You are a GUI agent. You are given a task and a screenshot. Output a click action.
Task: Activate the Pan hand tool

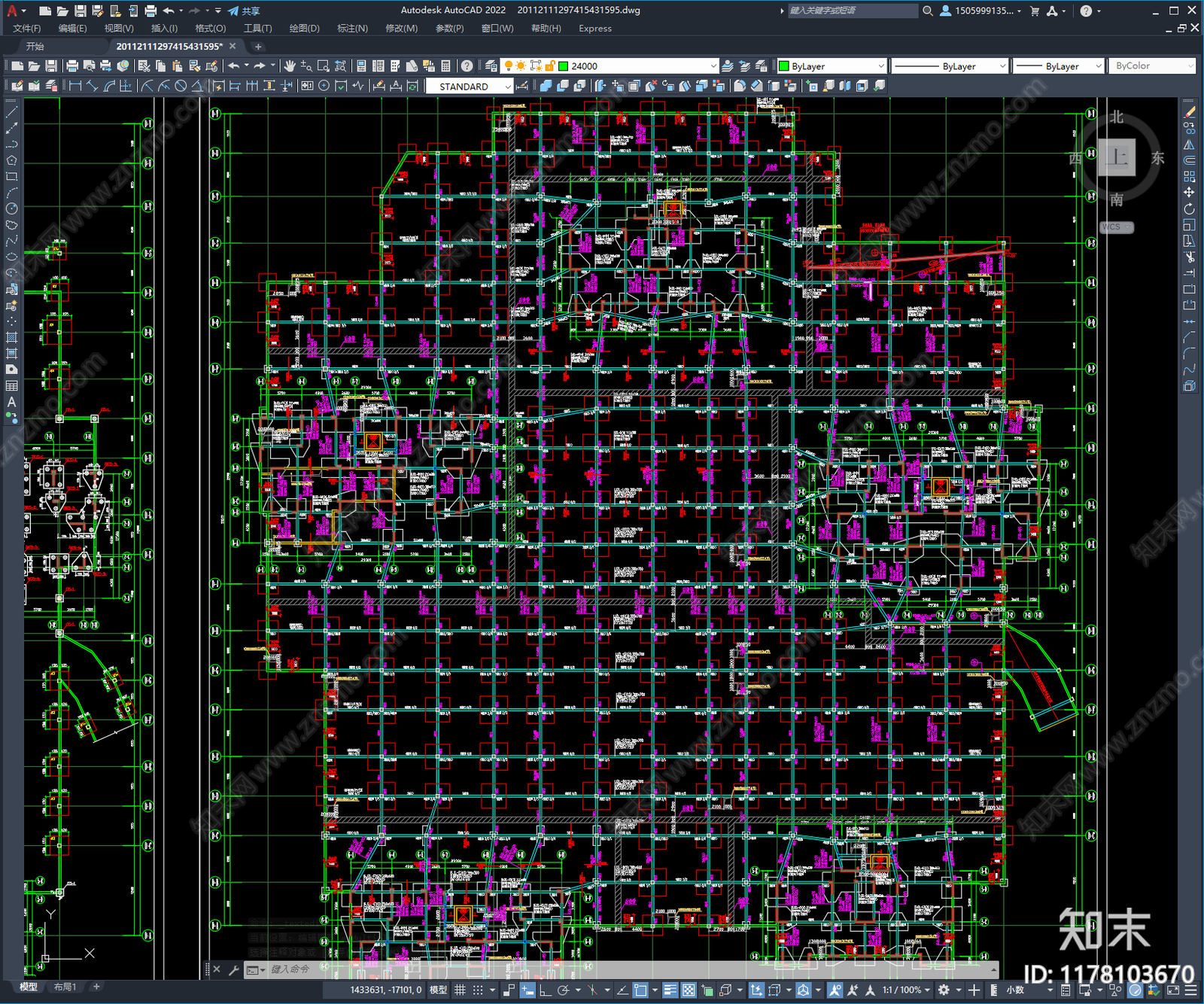tap(290, 66)
